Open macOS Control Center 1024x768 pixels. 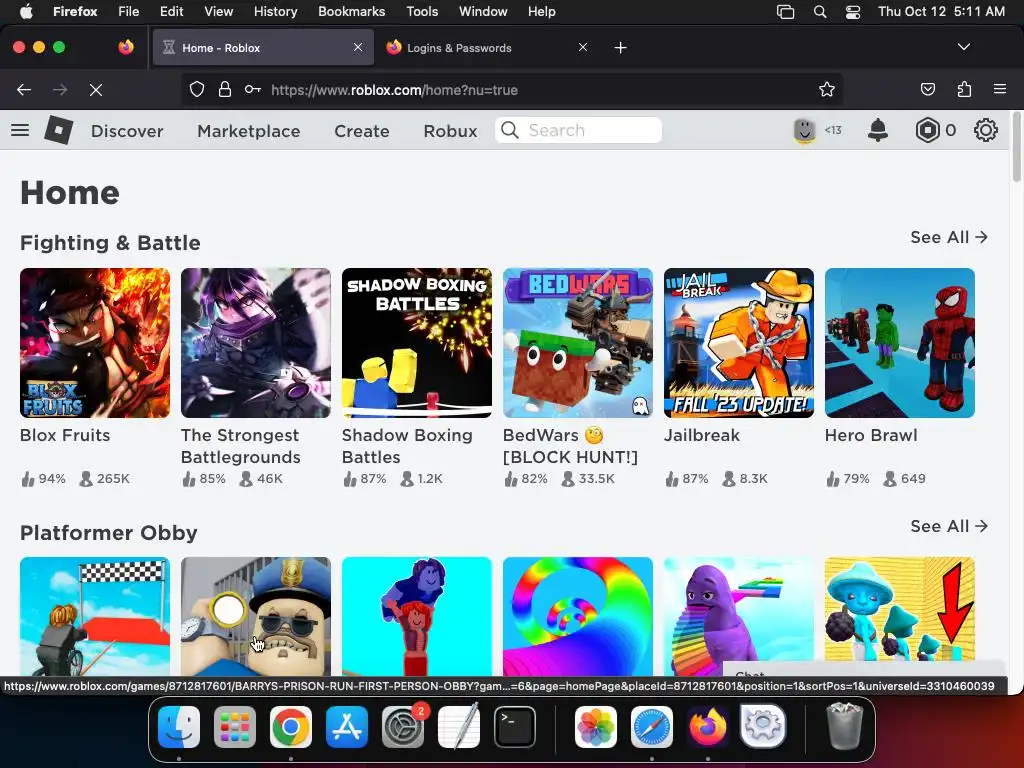click(853, 12)
